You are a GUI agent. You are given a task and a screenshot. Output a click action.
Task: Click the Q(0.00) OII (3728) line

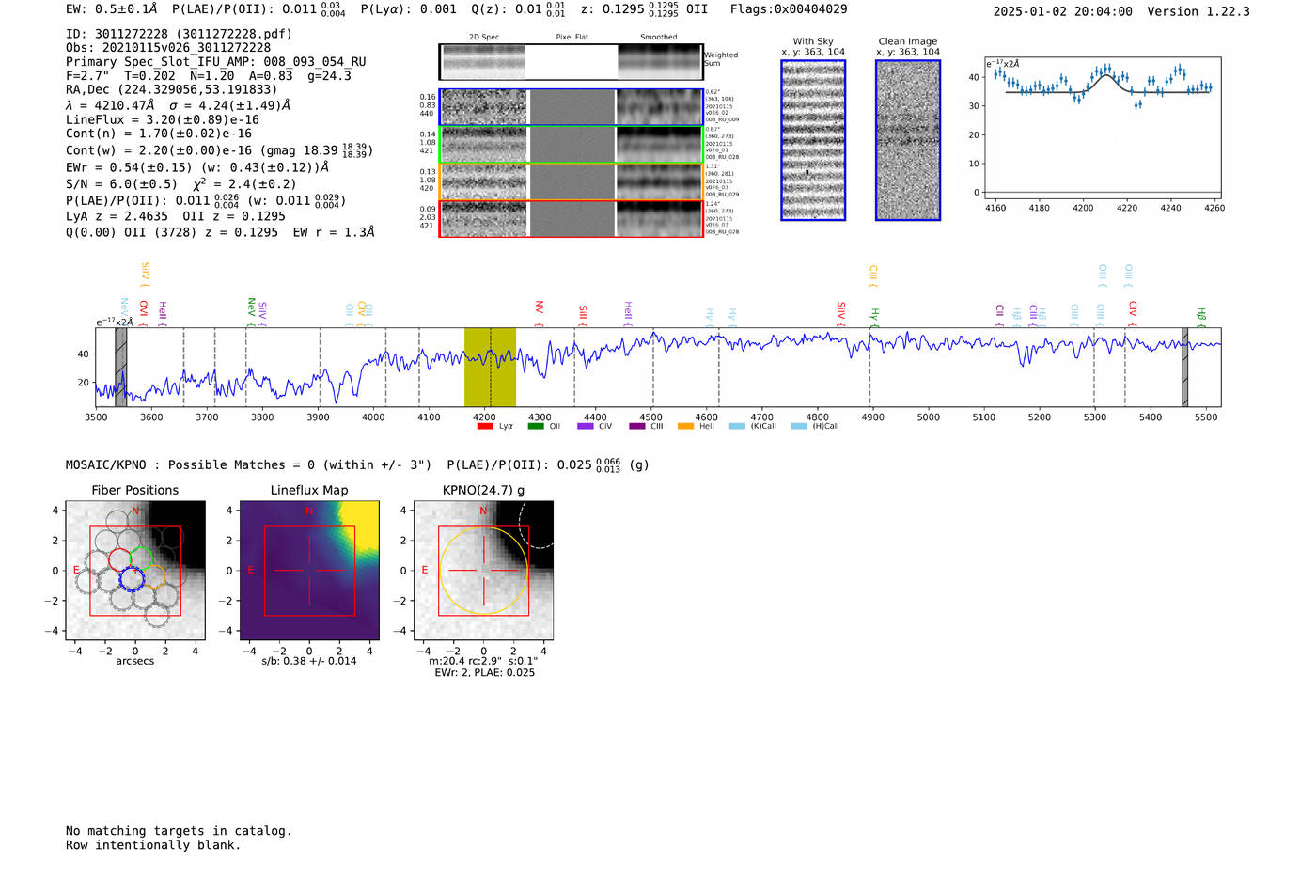point(220,232)
